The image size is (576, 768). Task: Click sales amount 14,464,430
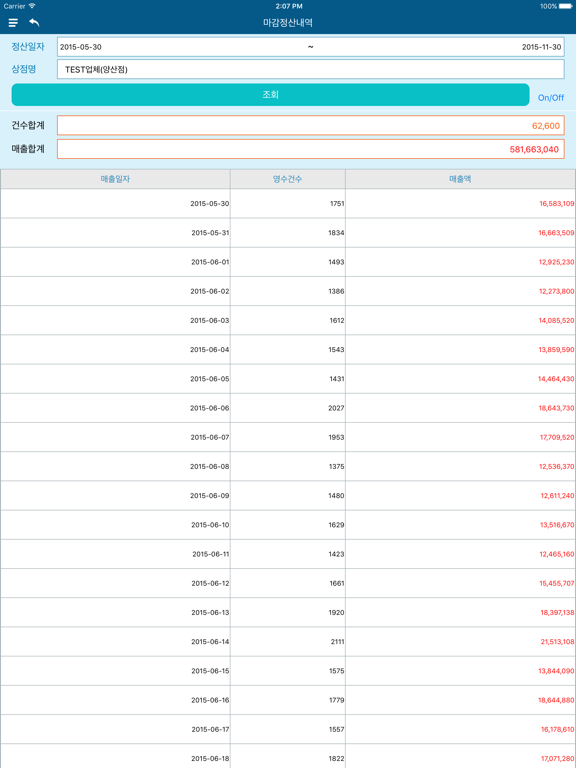point(556,379)
